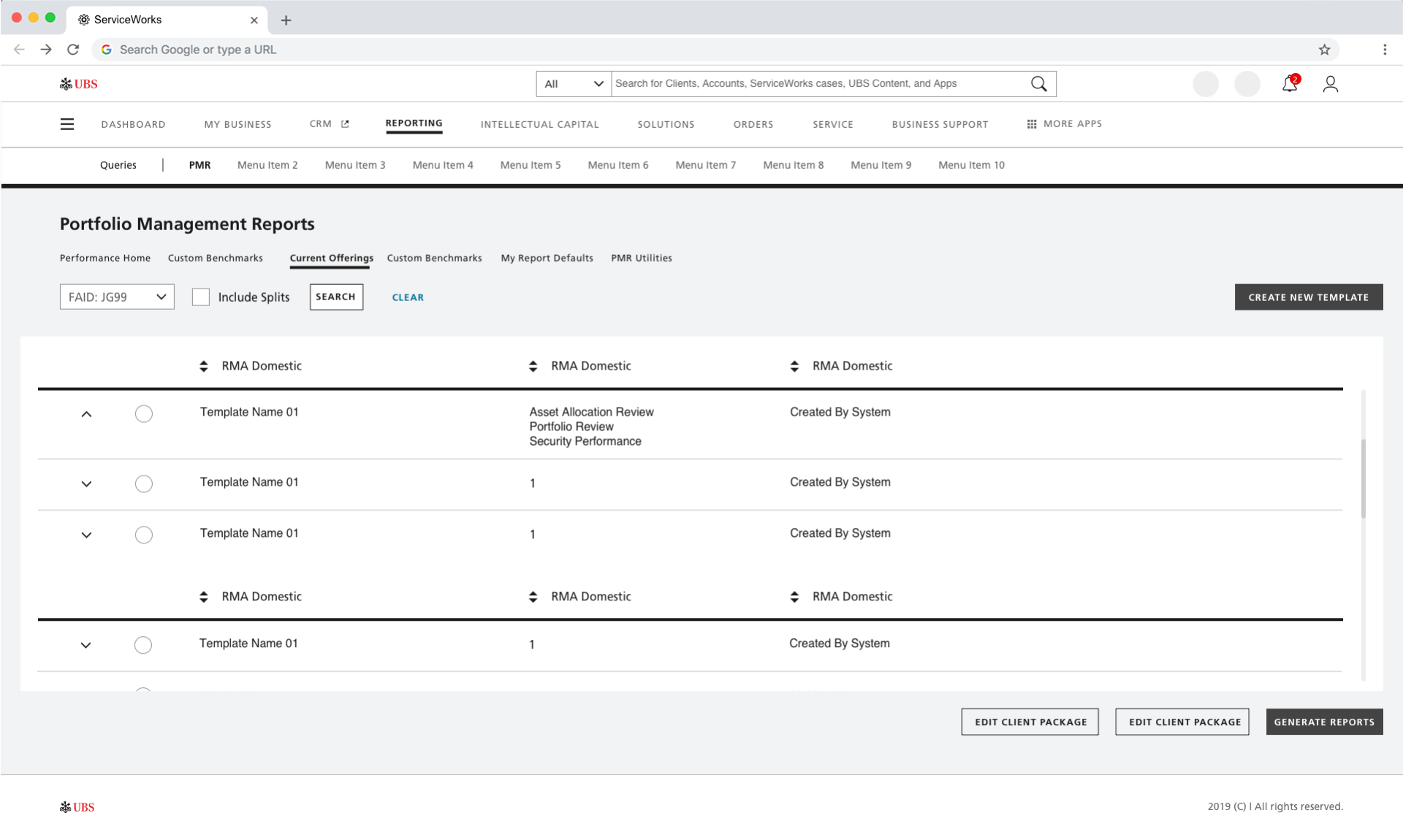The width and height of the screenshot is (1403, 840).
Task: Click the search magnifier icon
Action: (x=1038, y=84)
